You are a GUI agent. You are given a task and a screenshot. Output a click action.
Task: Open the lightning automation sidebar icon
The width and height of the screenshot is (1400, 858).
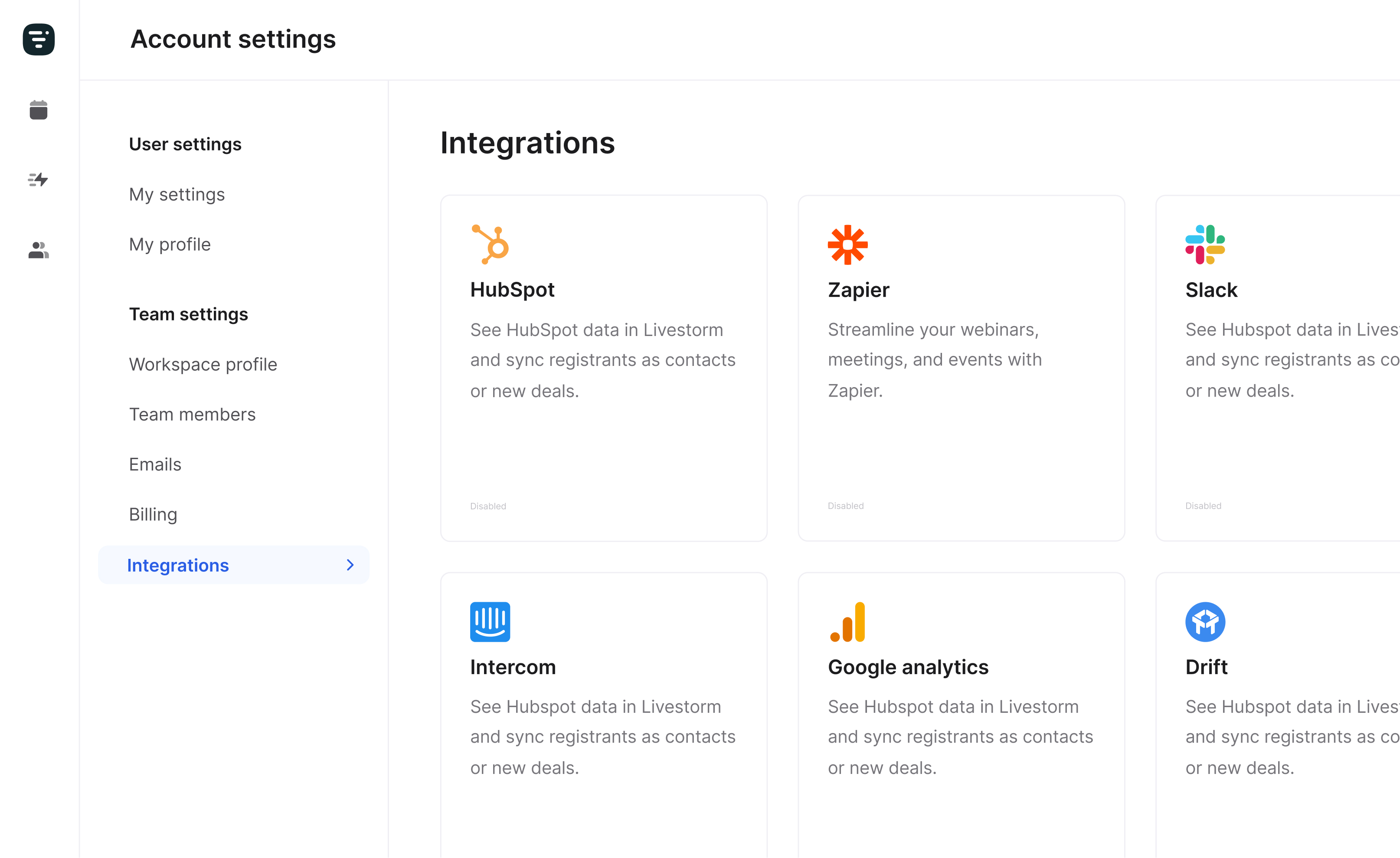(38, 180)
